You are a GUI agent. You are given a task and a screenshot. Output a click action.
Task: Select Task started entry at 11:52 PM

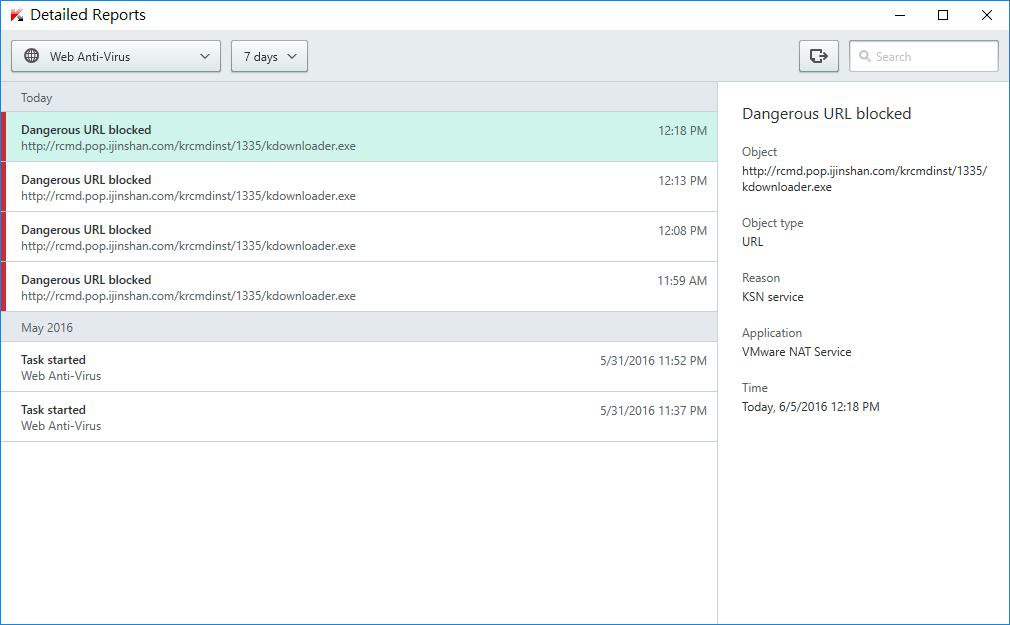(x=360, y=367)
